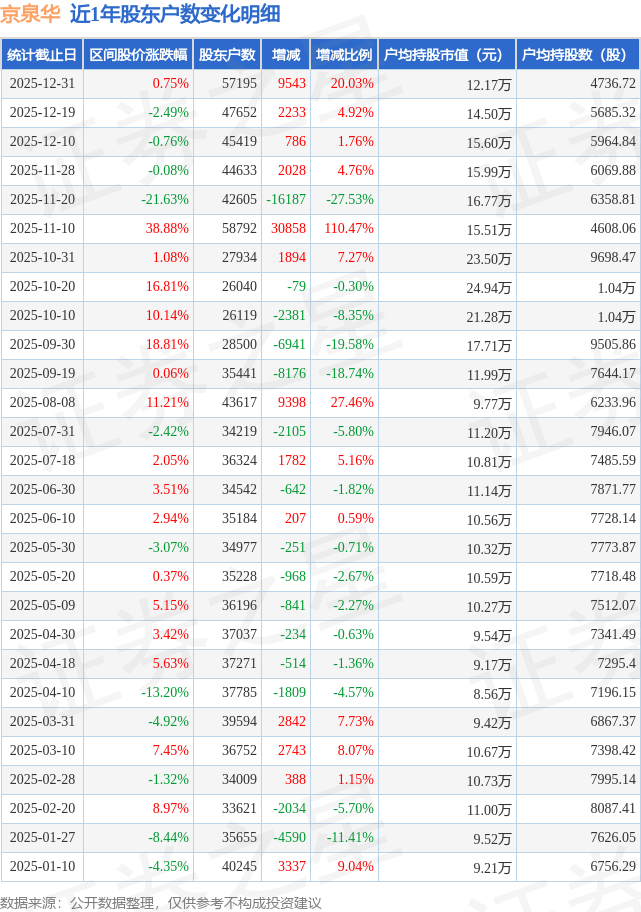This screenshot has height=912, width=641.
Task: Click the average shares value 7946.07
Action: [x=613, y=431]
